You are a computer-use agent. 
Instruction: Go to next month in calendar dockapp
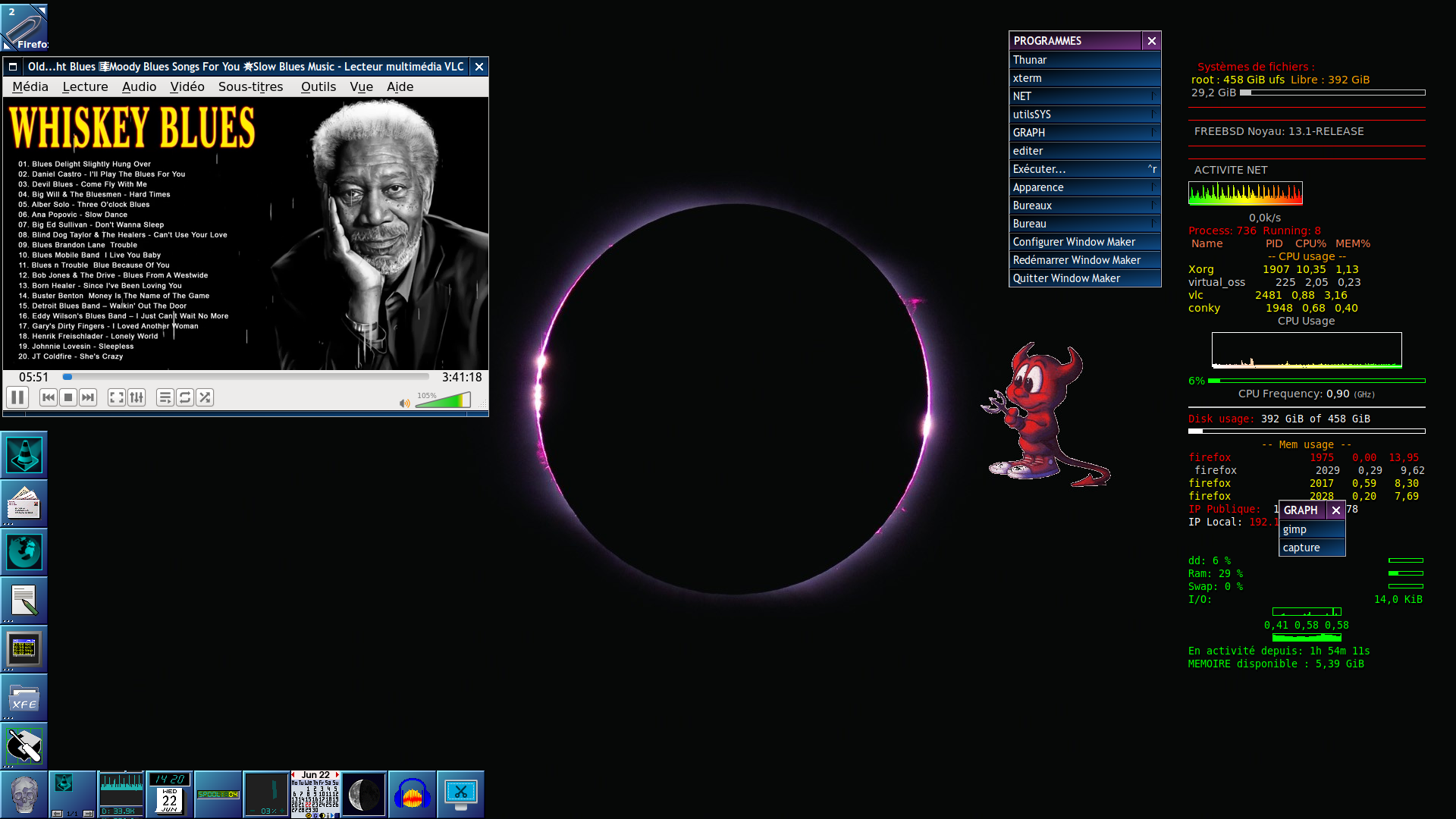[x=337, y=775]
